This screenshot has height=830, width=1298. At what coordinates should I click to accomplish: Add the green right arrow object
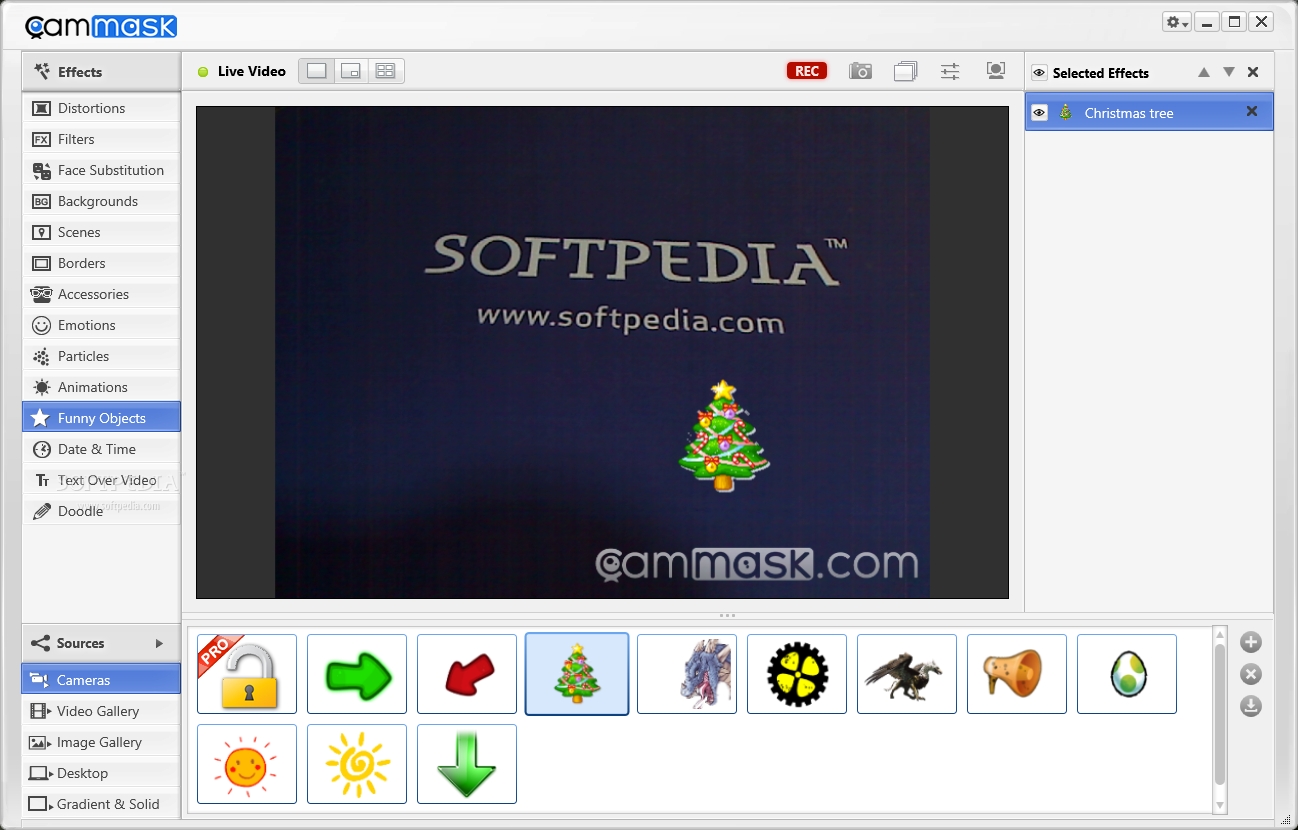357,674
